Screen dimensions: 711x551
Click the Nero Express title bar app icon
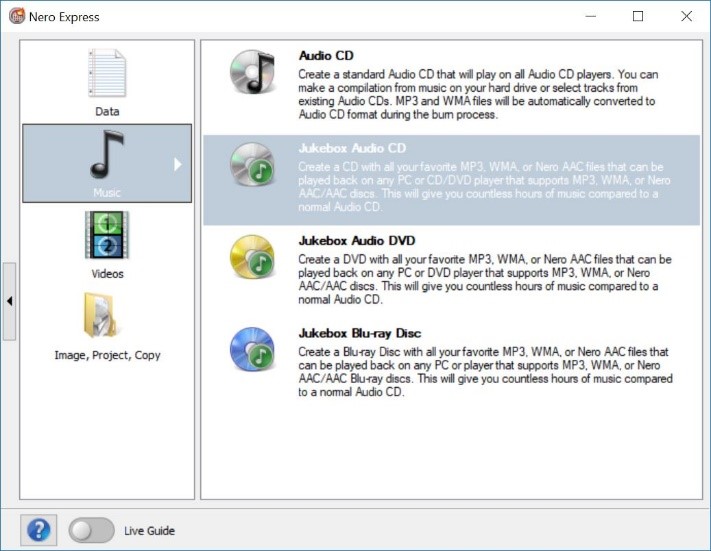point(17,17)
